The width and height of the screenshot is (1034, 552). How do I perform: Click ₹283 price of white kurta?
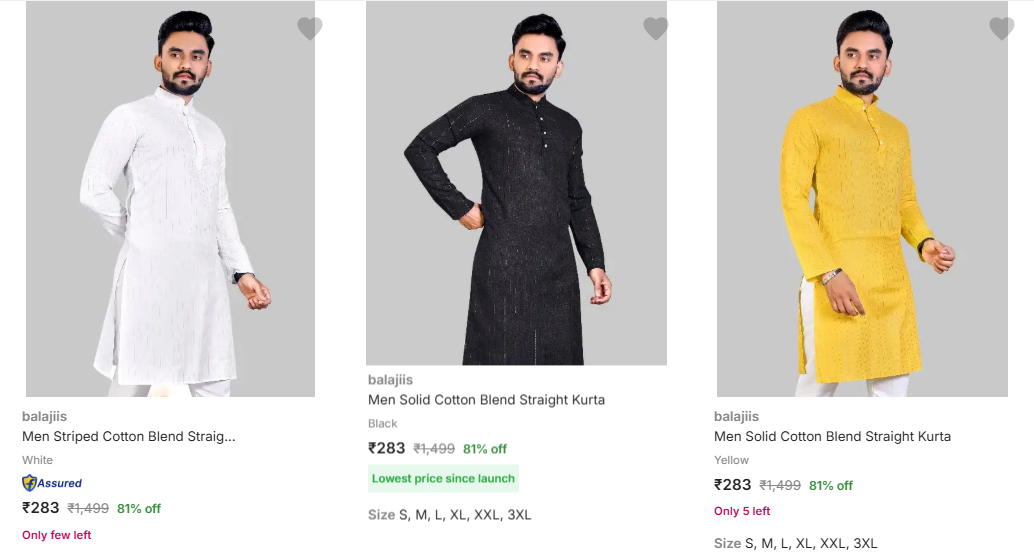coord(41,508)
